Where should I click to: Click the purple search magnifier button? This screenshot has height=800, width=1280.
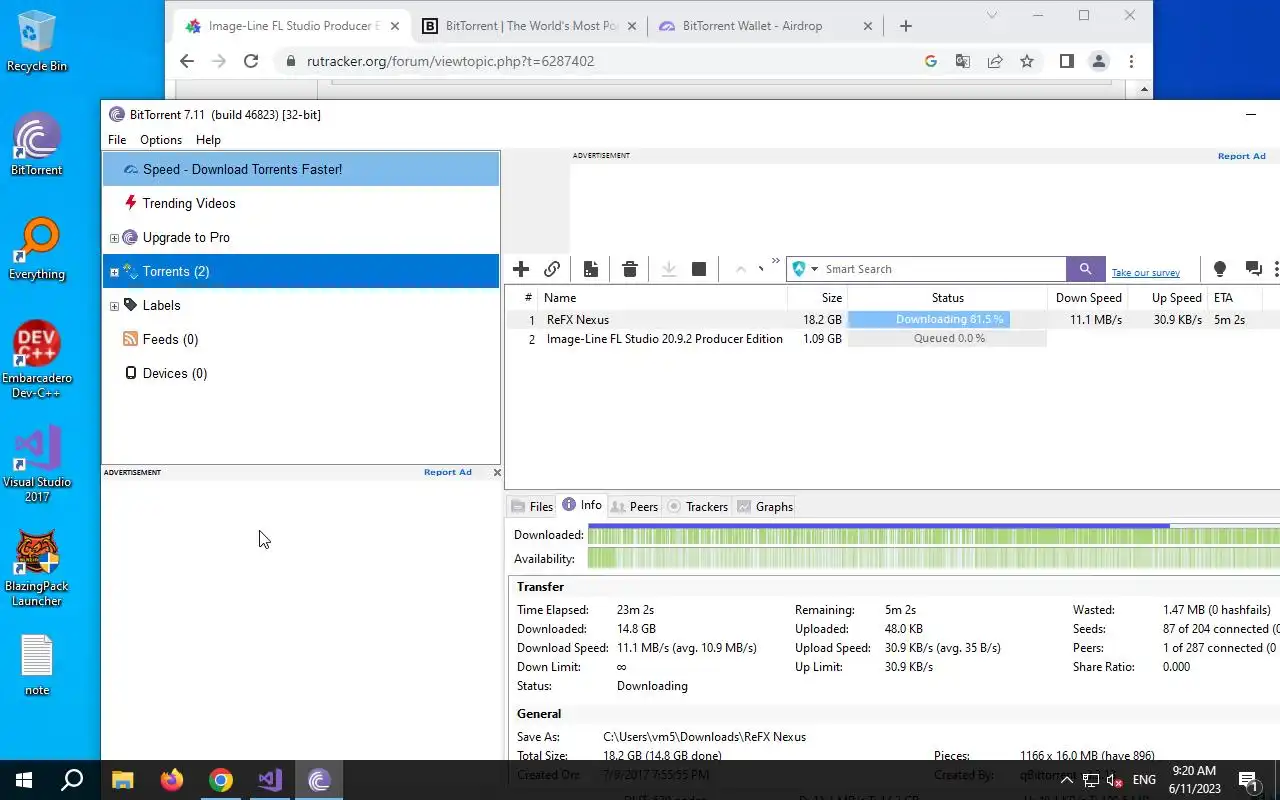pyautogui.click(x=1086, y=269)
